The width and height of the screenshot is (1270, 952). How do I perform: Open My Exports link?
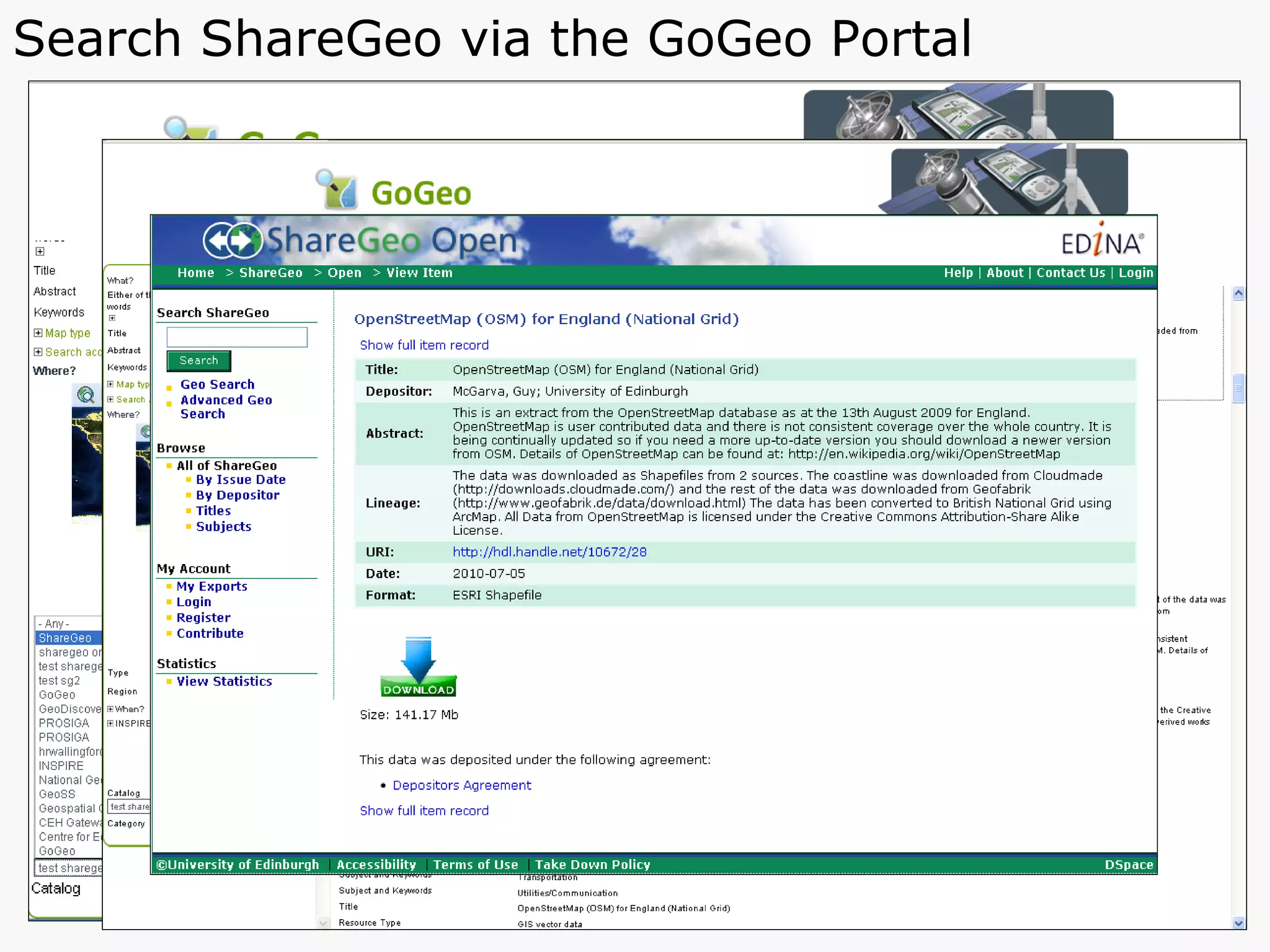click(x=211, y=586)
